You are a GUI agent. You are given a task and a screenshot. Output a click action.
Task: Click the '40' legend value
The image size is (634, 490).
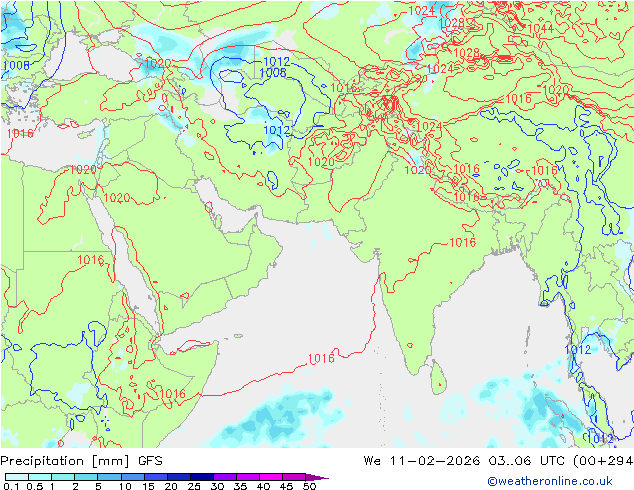[263, 486]
